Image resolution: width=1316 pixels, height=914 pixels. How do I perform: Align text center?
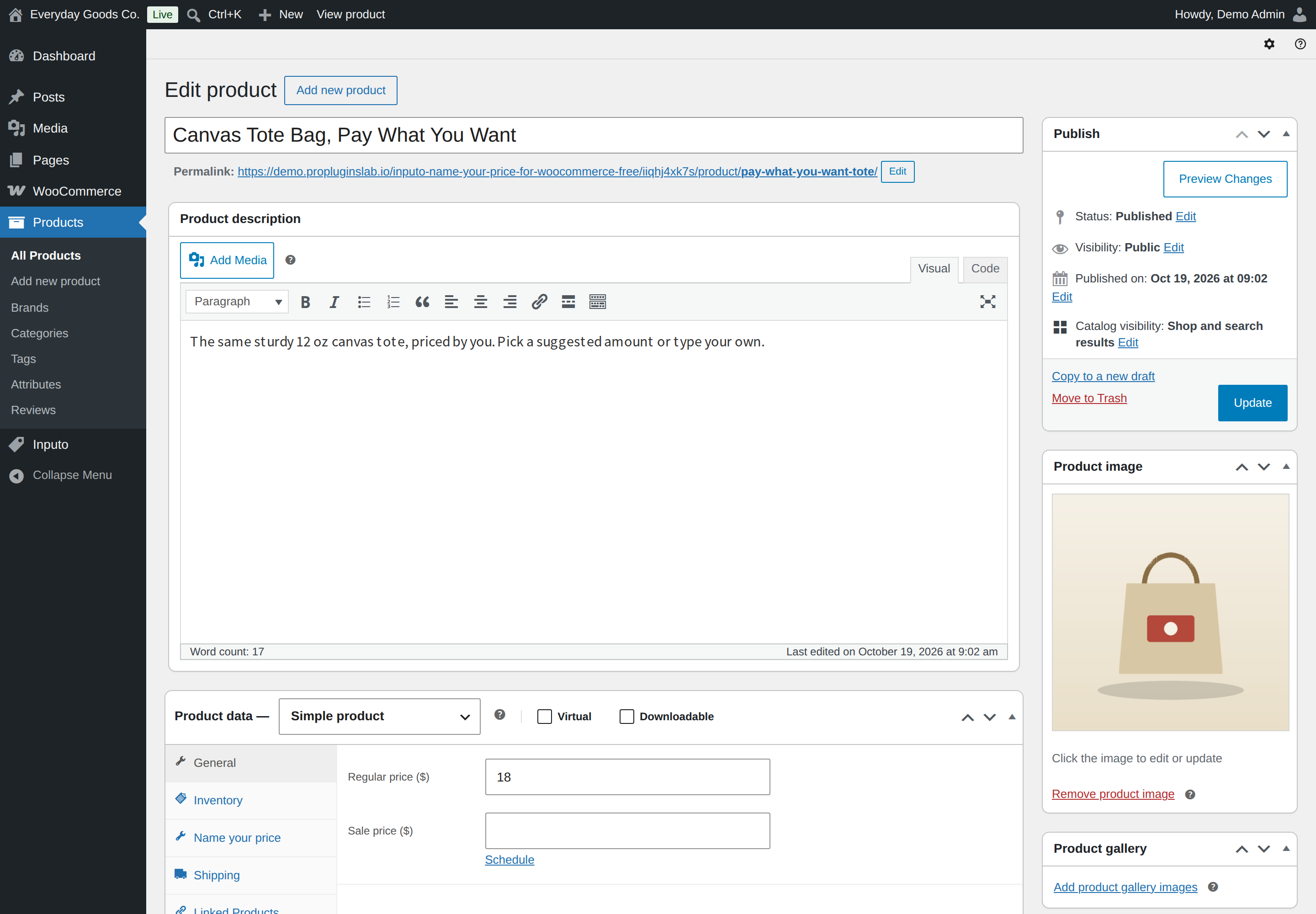pyautogui.click(x=481, y=302)
